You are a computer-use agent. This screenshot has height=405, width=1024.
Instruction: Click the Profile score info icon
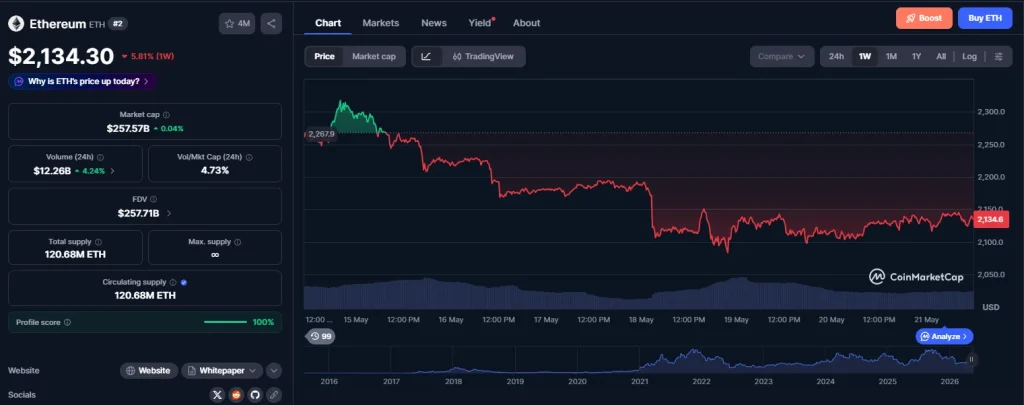point(68,322)
